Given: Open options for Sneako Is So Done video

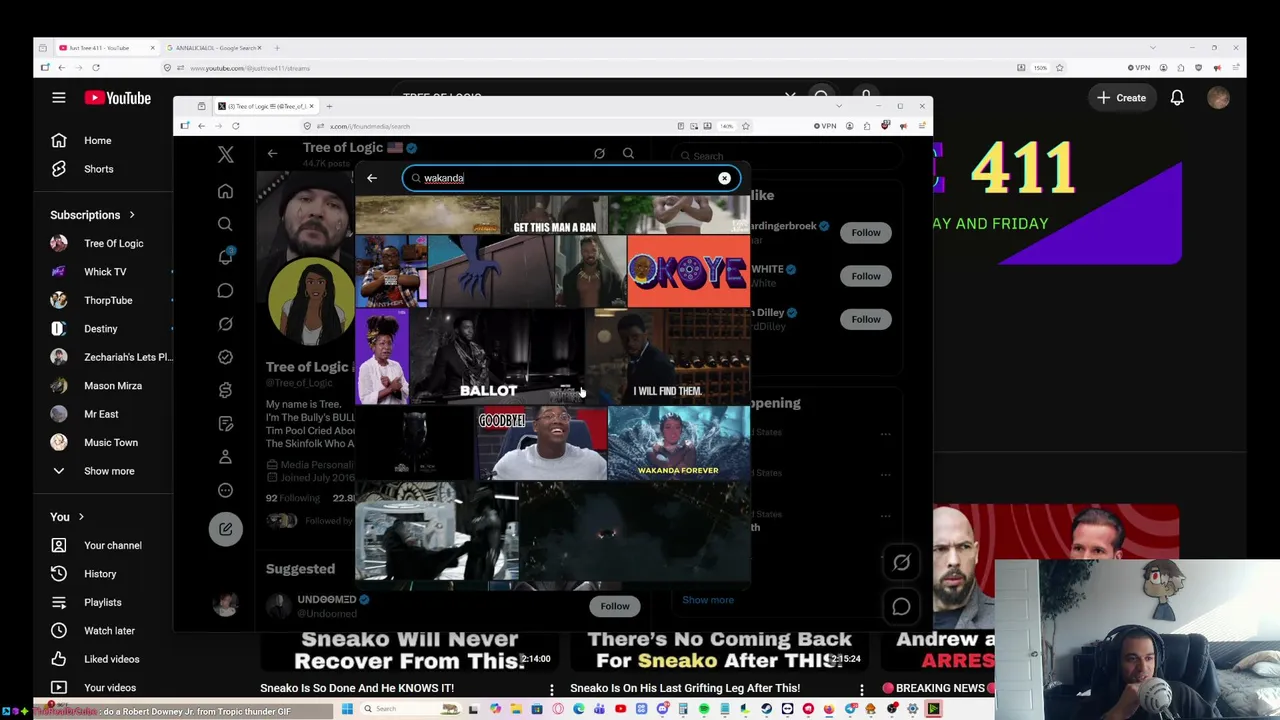Looking at the screenshot, I should tap(551, 689).
